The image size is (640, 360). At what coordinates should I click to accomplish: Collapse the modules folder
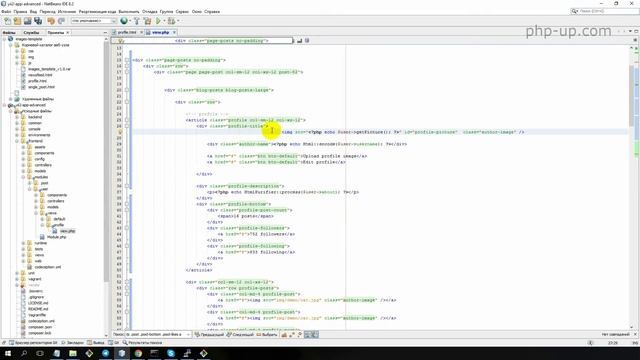[x=24, y=177]
